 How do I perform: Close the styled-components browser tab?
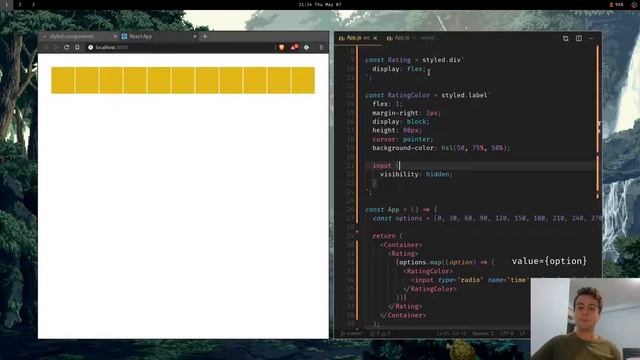click(x=115, y=36)
